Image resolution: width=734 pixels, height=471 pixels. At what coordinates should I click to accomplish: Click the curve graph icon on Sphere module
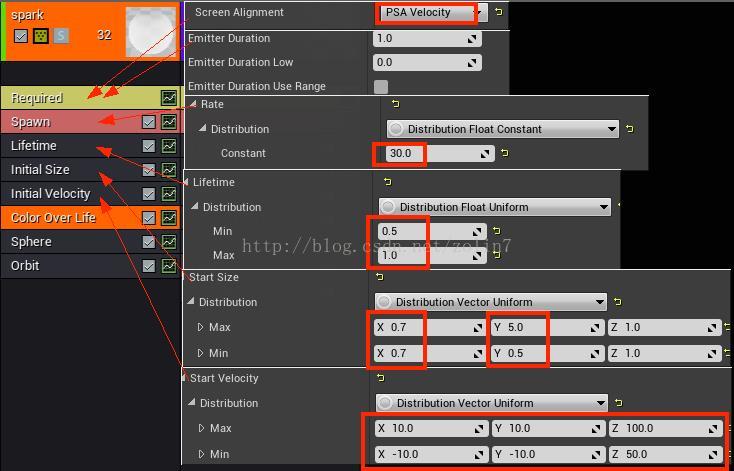click(169, 242)
